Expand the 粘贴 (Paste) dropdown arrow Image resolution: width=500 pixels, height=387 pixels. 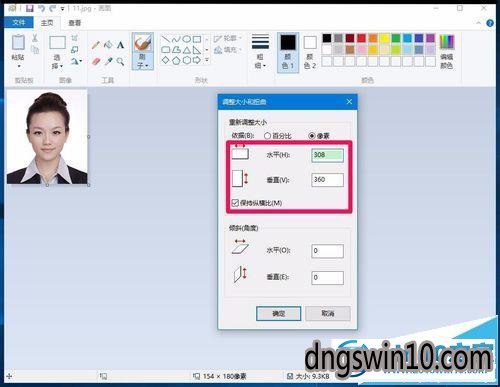18,66
